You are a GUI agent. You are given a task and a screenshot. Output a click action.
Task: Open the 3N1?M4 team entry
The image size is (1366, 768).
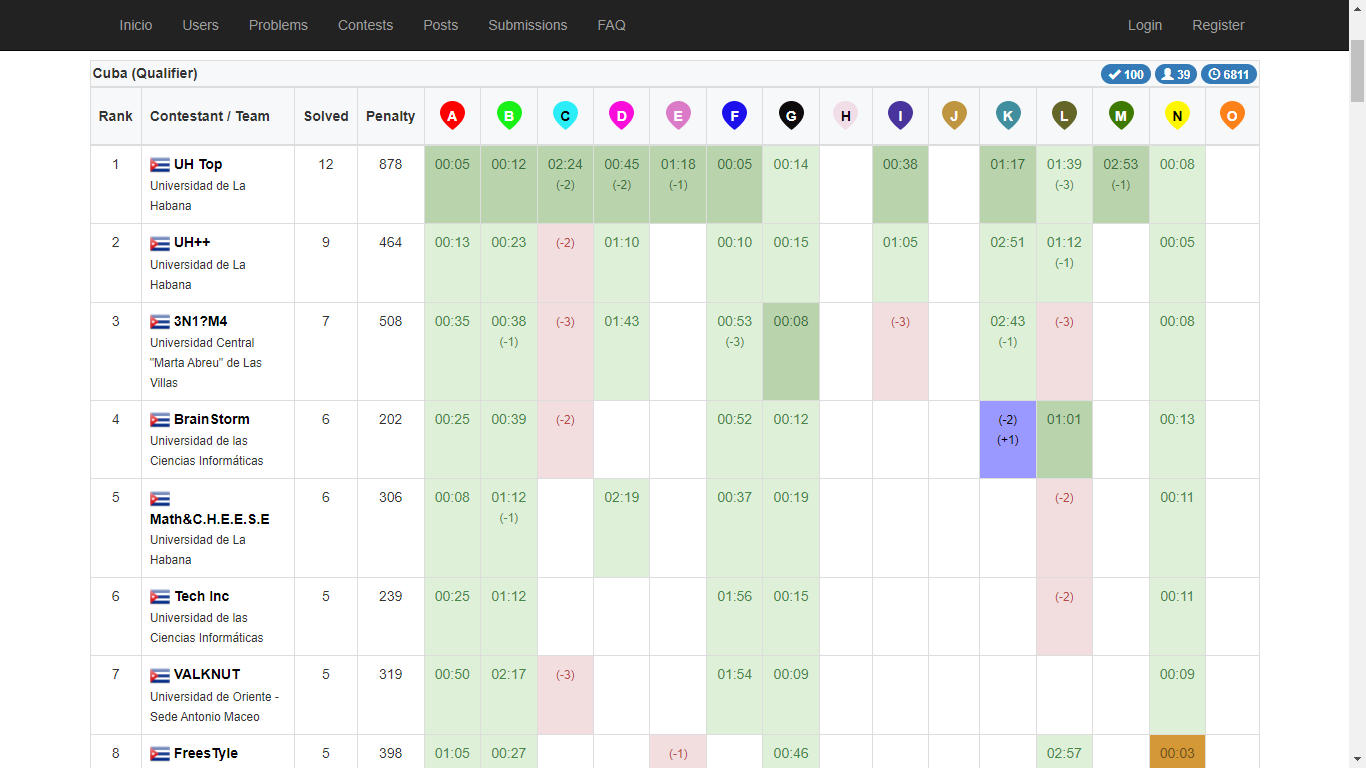pyautogui.click(x=200, y=321)
